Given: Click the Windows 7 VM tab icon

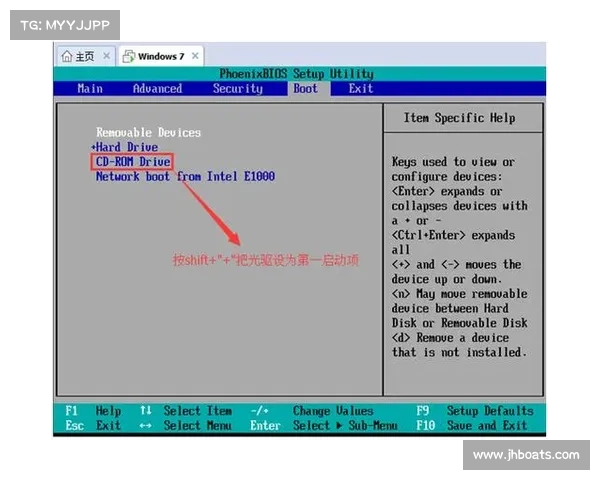Looking at the screenshot, I should 129,56.
